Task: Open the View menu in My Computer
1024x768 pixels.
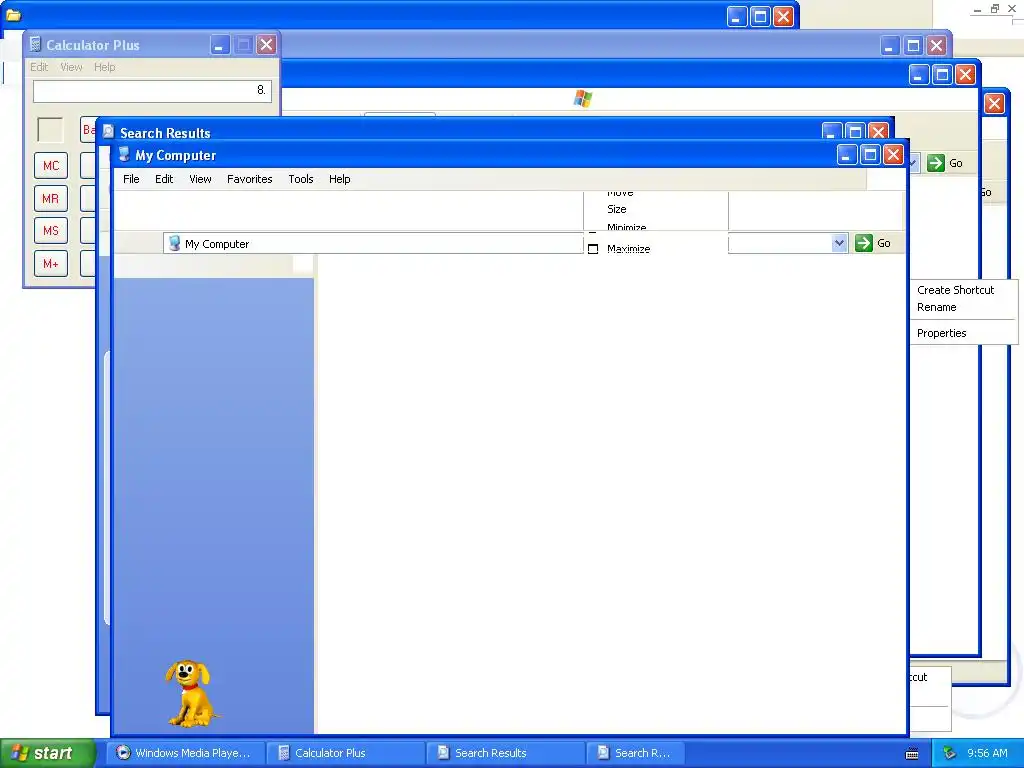Action: tap(200, 179)
